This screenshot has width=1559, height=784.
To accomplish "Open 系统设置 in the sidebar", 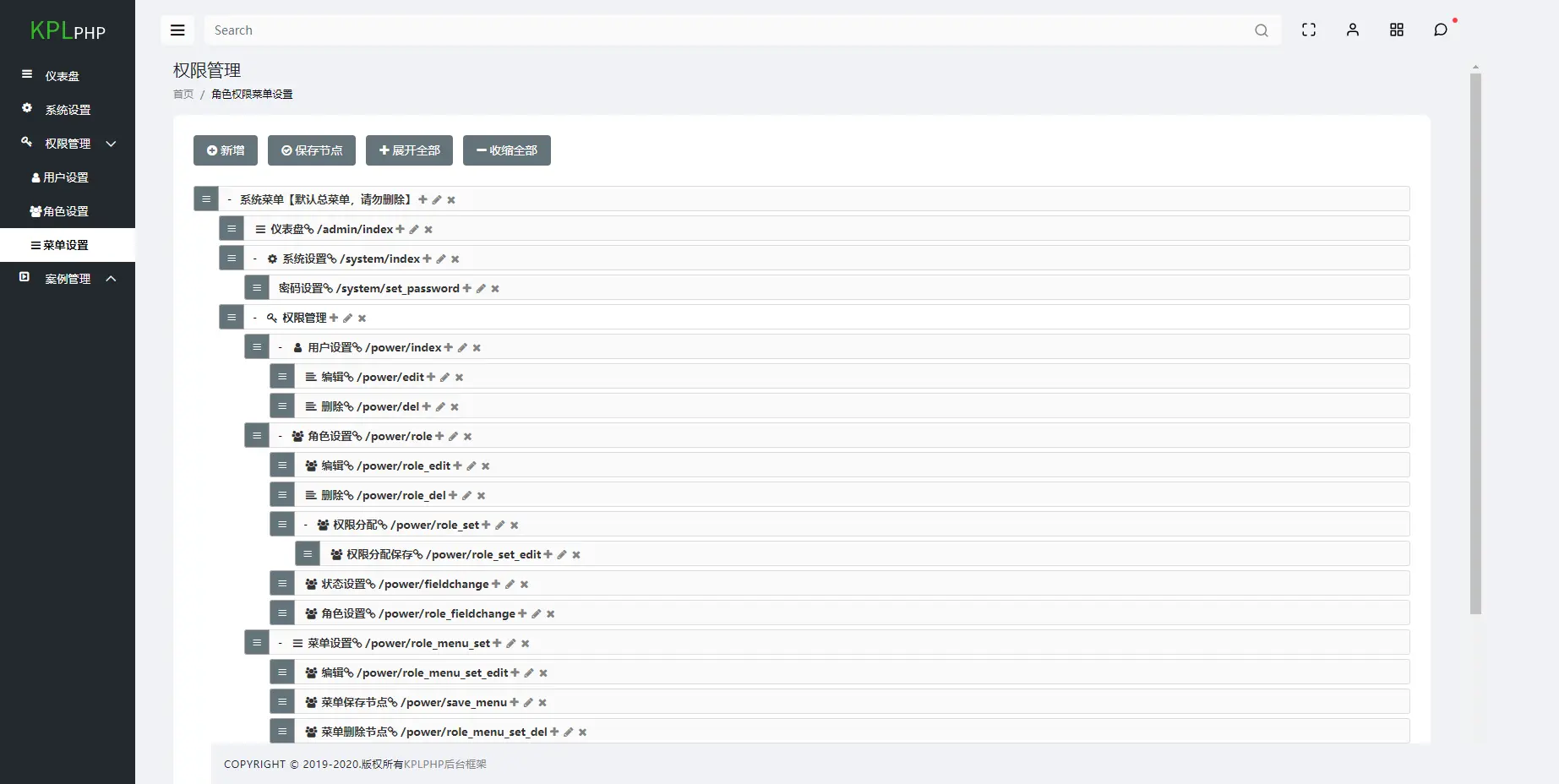I will tap(68, 110).
